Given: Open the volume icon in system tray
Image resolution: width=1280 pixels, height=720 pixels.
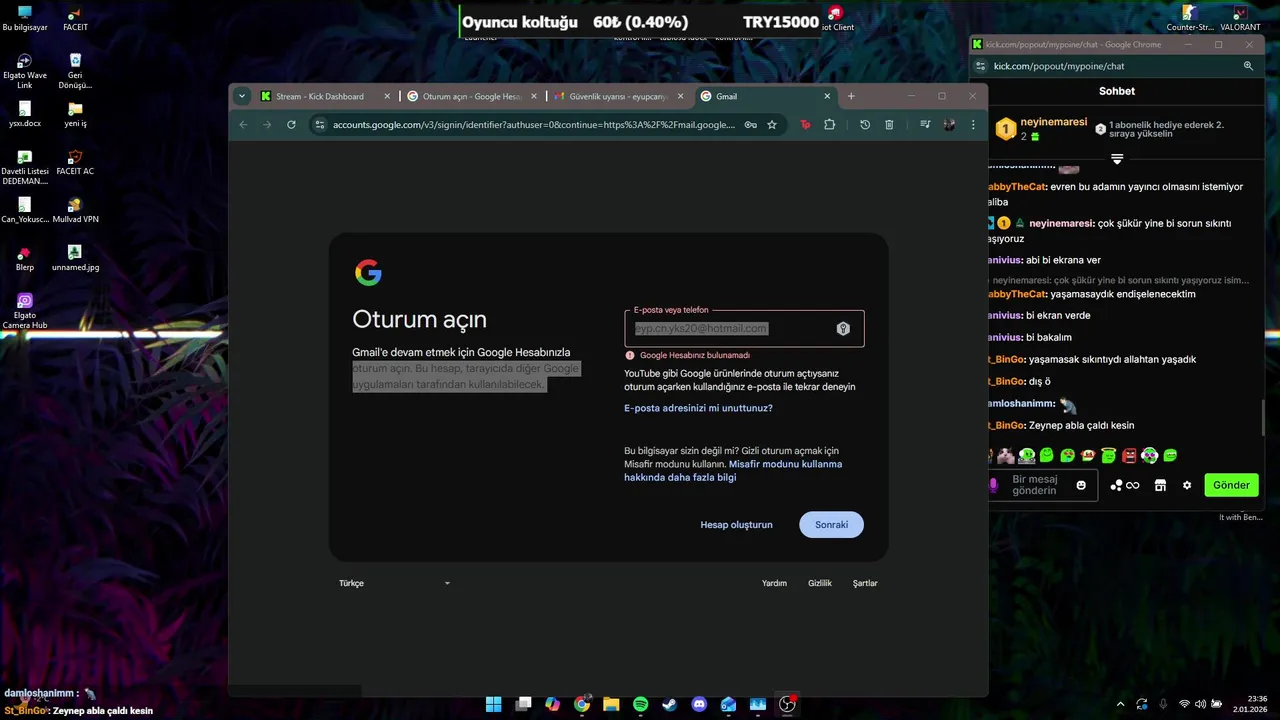Looking at the screenshot, I should pyautogui.click(x=1200, y=704).
